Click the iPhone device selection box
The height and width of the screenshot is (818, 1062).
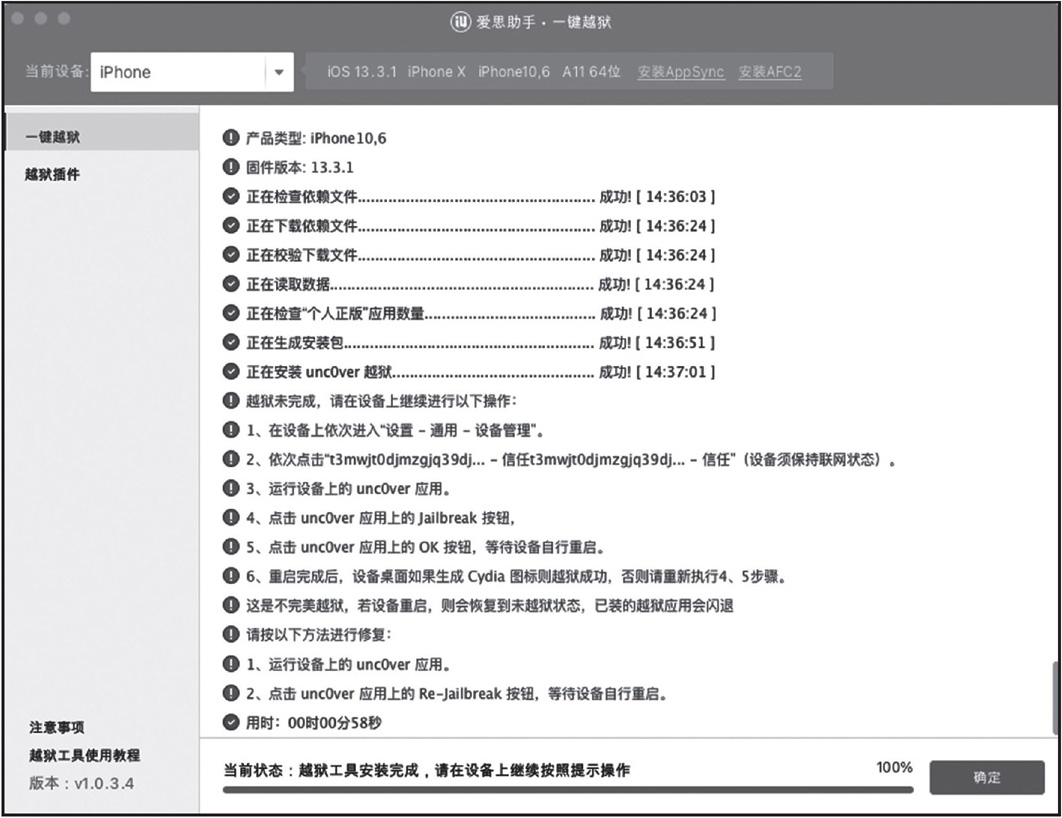click(x=178, y=72)
